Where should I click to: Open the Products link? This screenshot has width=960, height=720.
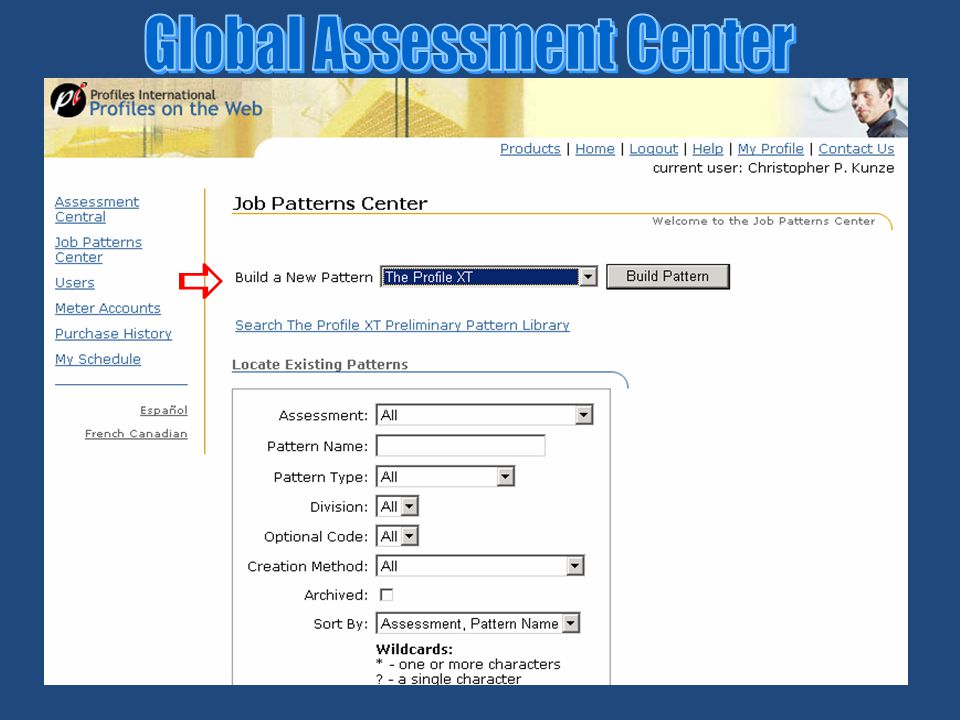tap(530, 149)
